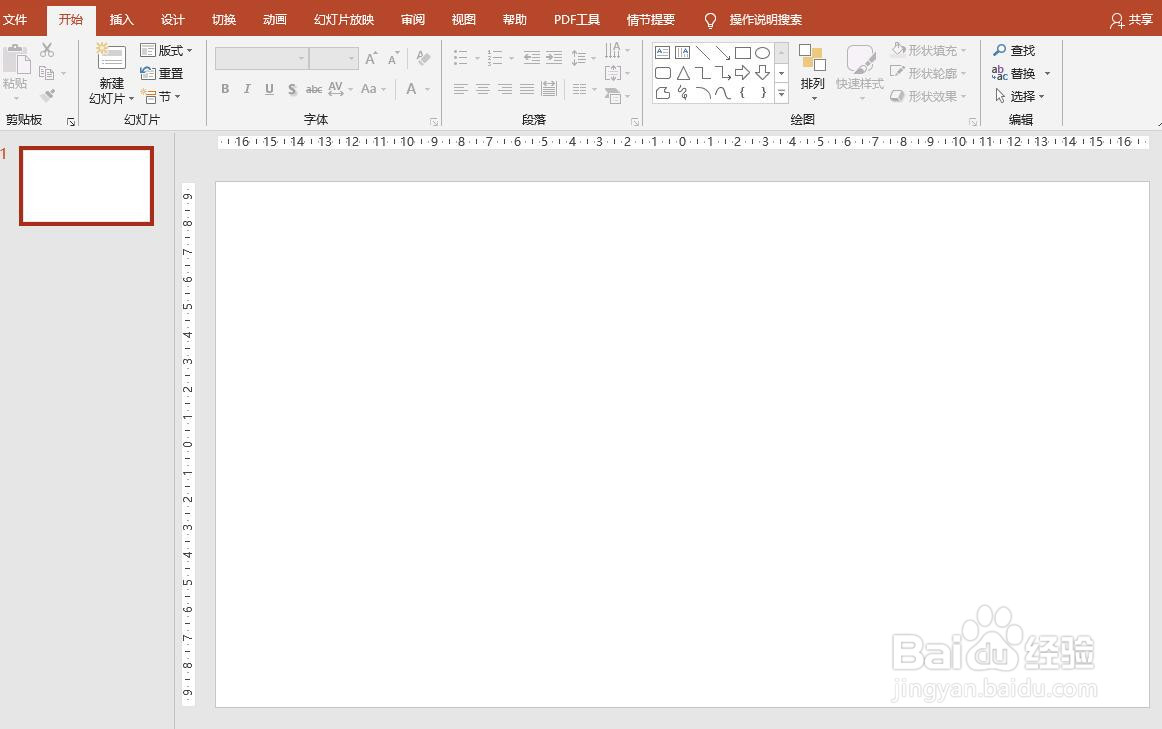
Task: Choose the down block arrow shape
Action: click(x=763, y=73)
